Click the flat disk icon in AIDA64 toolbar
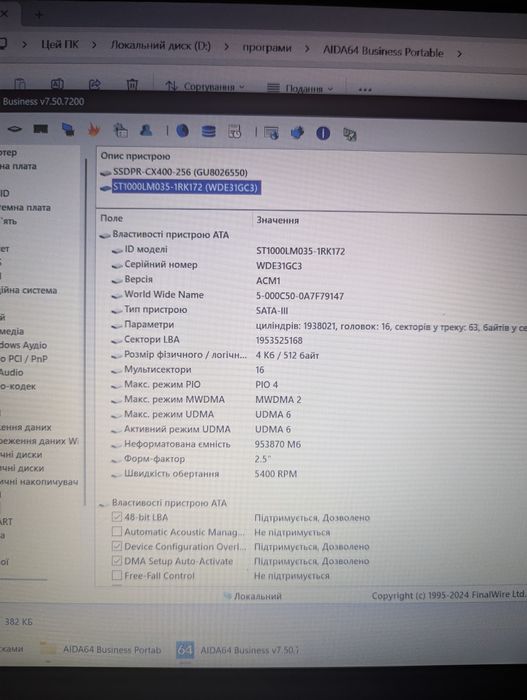Screen dimensions: 527x700 (x=14, y=129)
